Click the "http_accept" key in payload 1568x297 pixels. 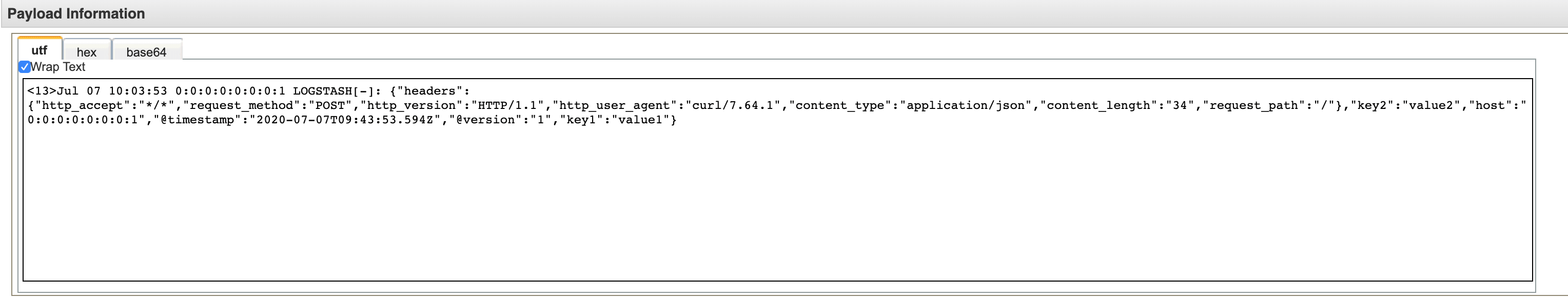(x=83, y=105)
